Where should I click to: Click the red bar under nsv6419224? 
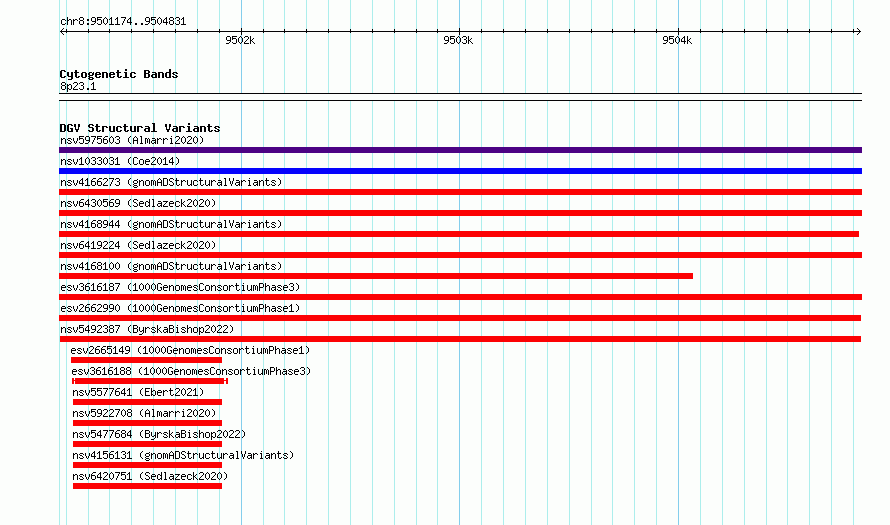pos(460,255)
